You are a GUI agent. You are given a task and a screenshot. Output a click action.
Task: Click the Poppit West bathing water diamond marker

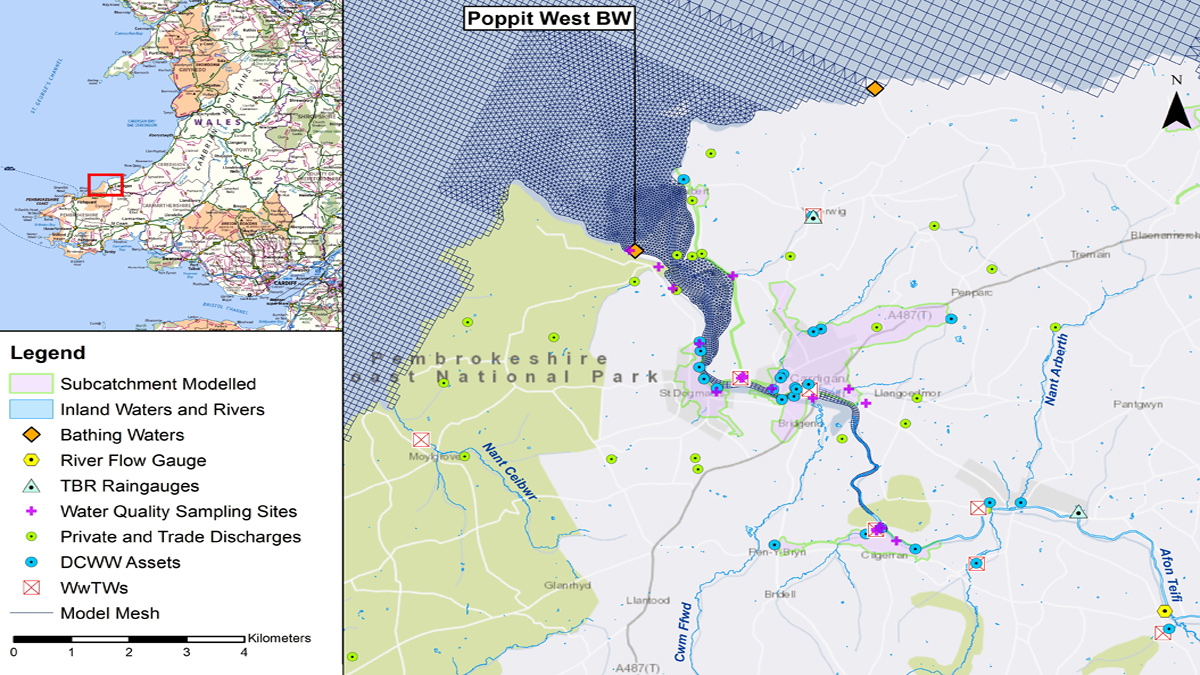pos(635,251)
